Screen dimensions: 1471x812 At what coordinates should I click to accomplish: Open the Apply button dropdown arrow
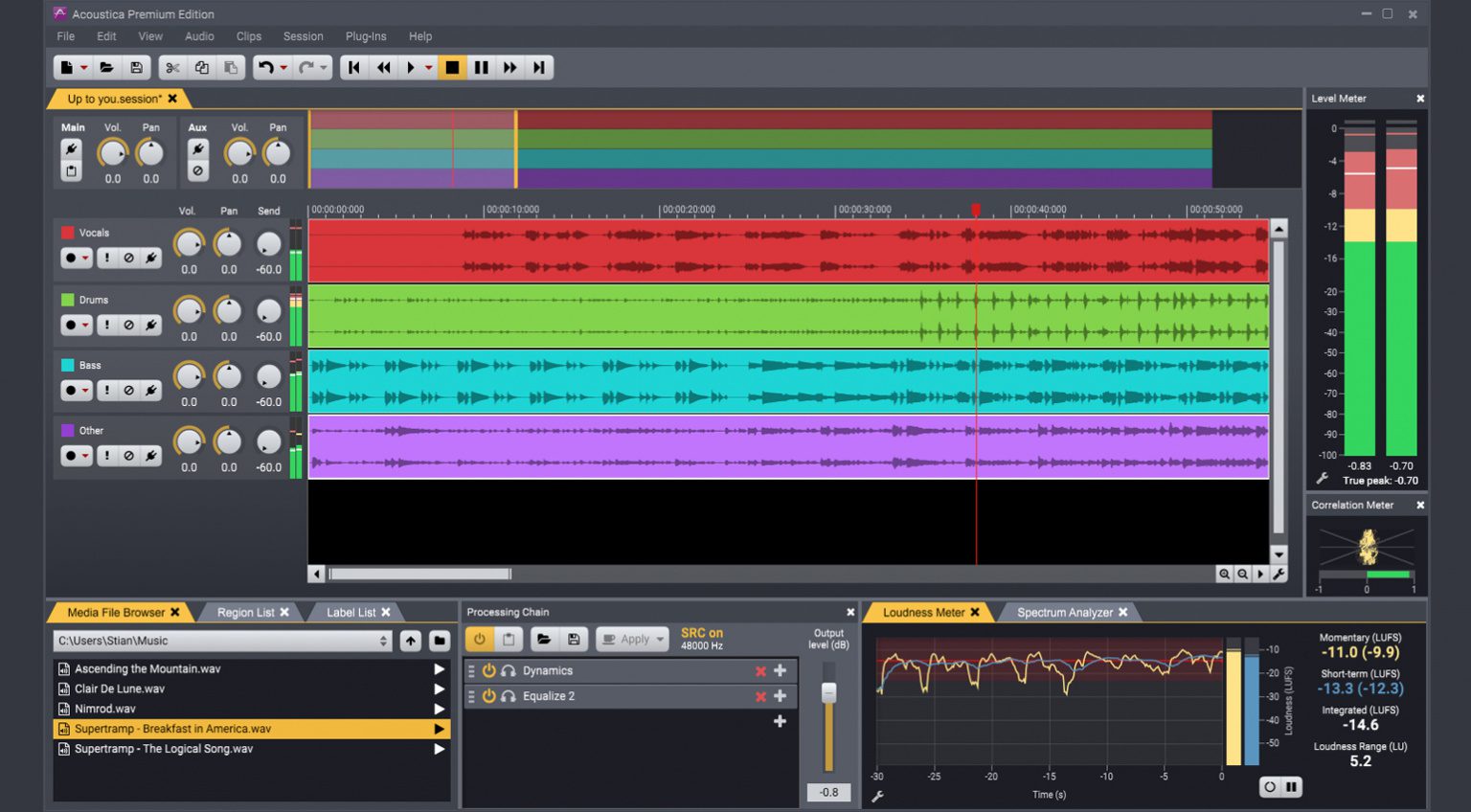point(660,640)
